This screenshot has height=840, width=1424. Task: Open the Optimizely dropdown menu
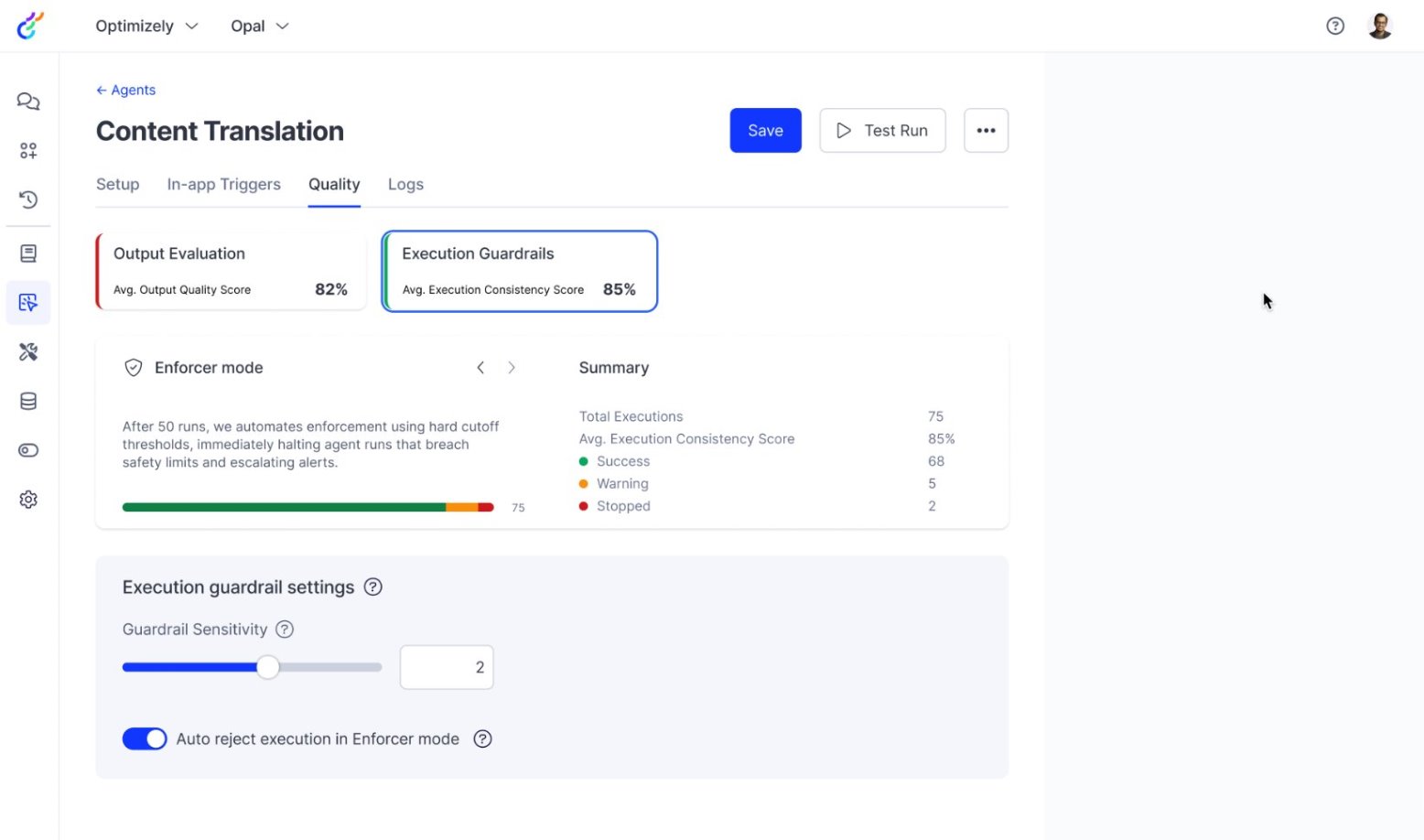pos(146,26)
